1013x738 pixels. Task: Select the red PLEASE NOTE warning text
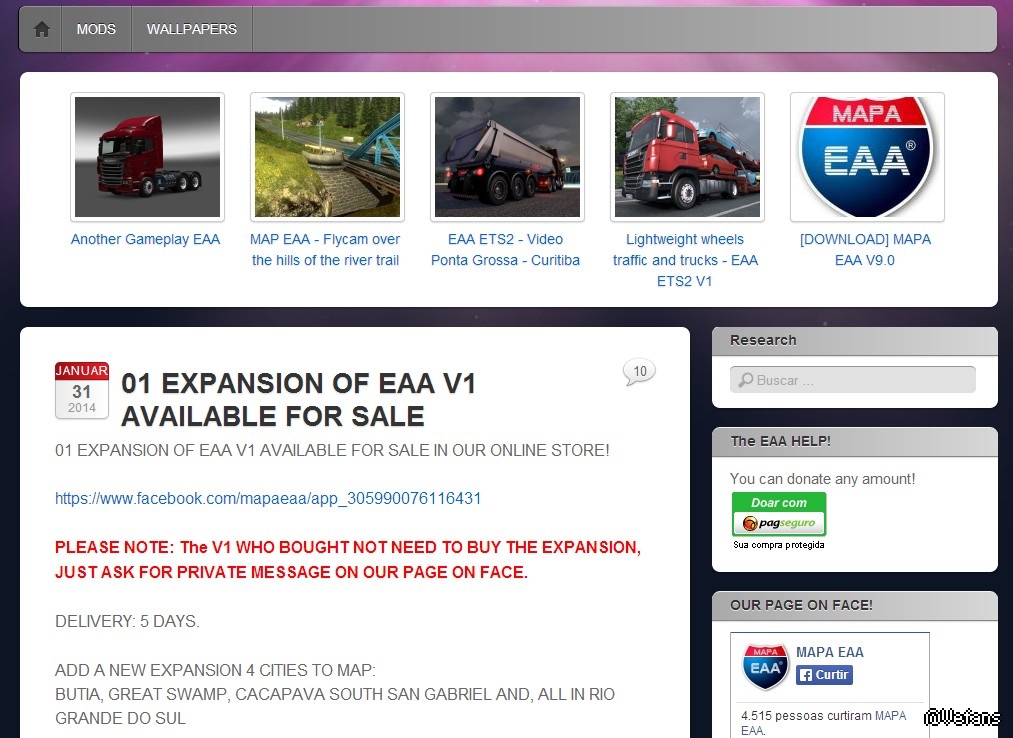[x=348, y=560]
